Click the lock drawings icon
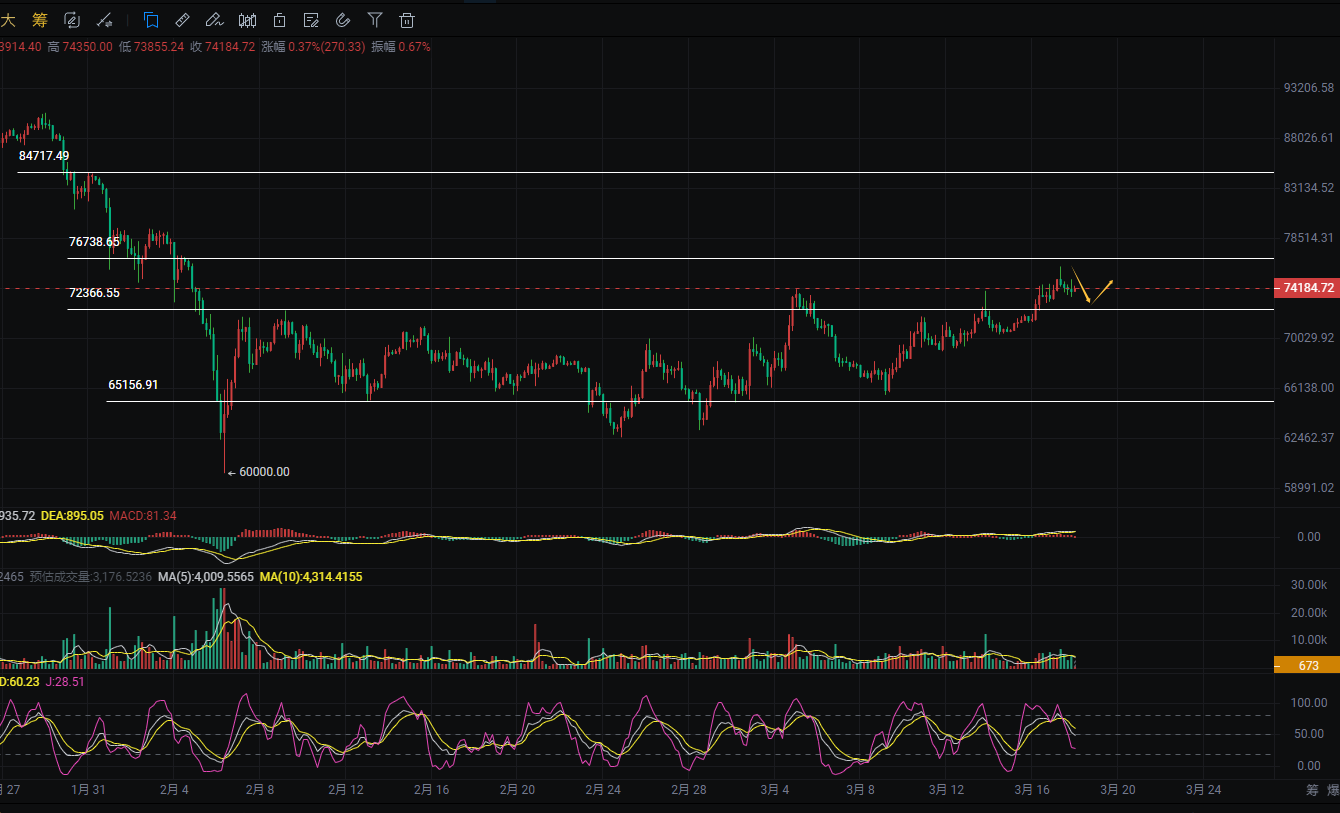The height and width of the screenshot is (813, 1340). [x=279, y=19]
